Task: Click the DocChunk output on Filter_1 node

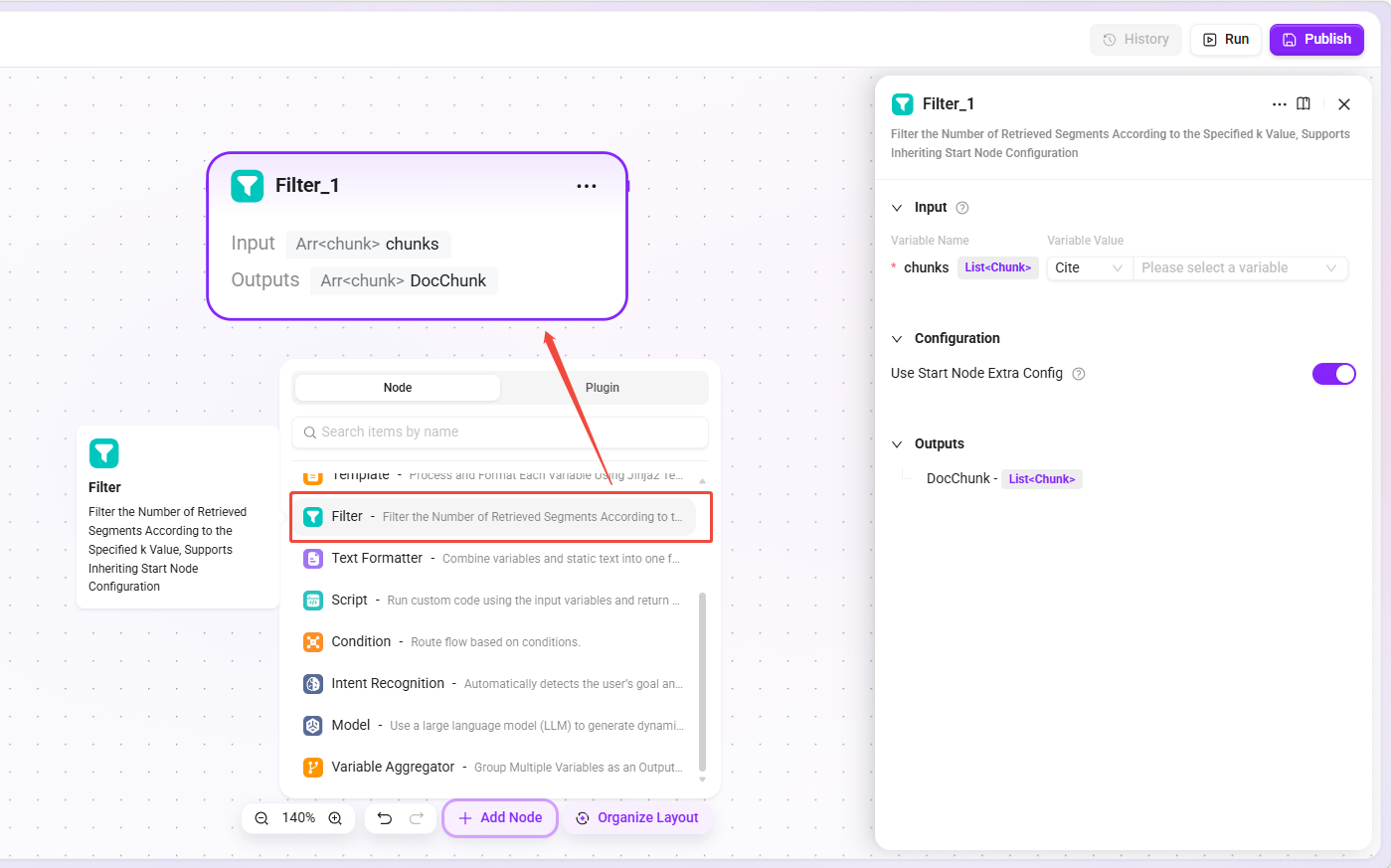Action: (x=404, y=281)
